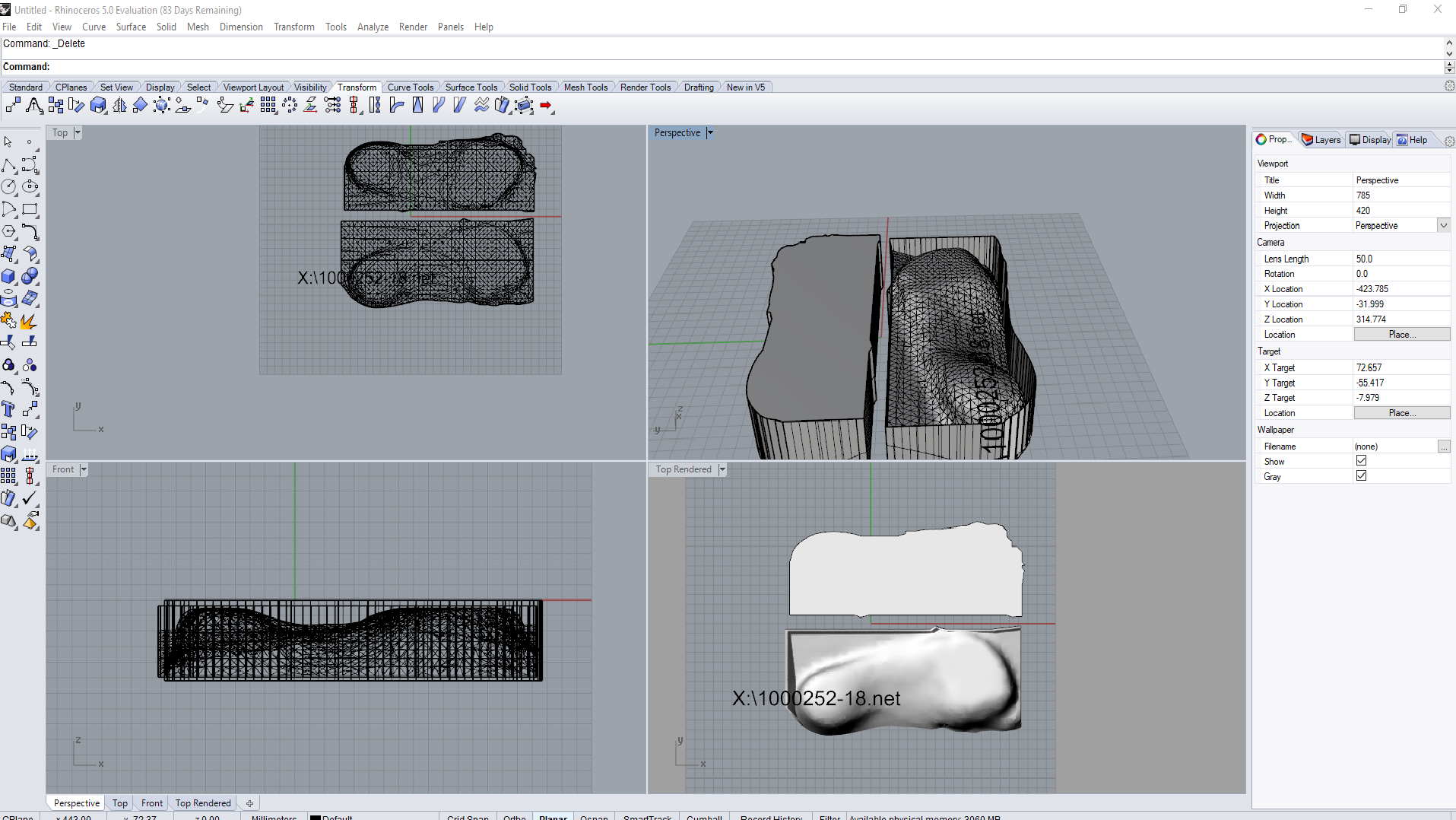Screen dimensions: 1456x820
Task: Select the Circle tool in left toolbar
Action: (9, 187)
